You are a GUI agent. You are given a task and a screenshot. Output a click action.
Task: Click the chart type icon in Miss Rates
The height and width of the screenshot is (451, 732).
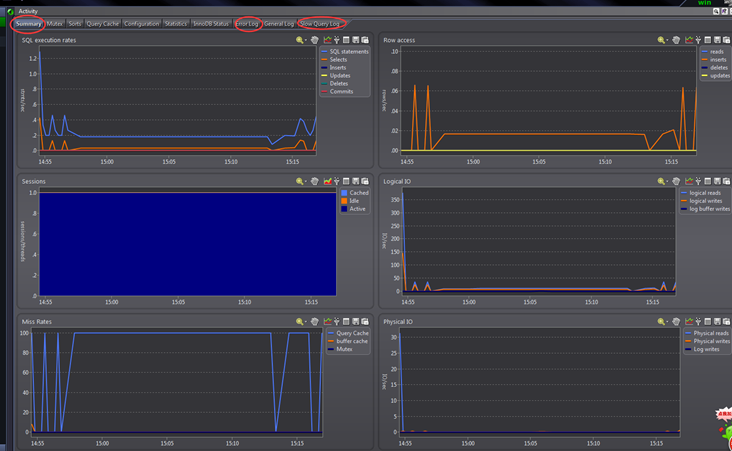pyautogui.click(x=328, y=322)
